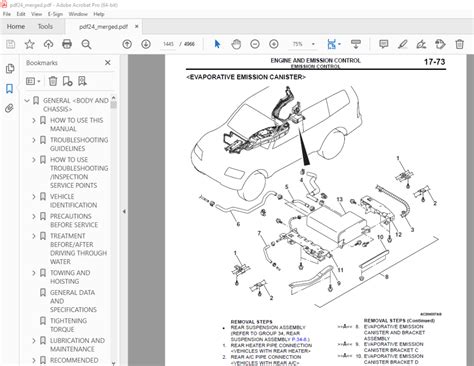The image size is (474, 366).
Task: Open the Attachments paperclip panel
Action: pos(9,108)
